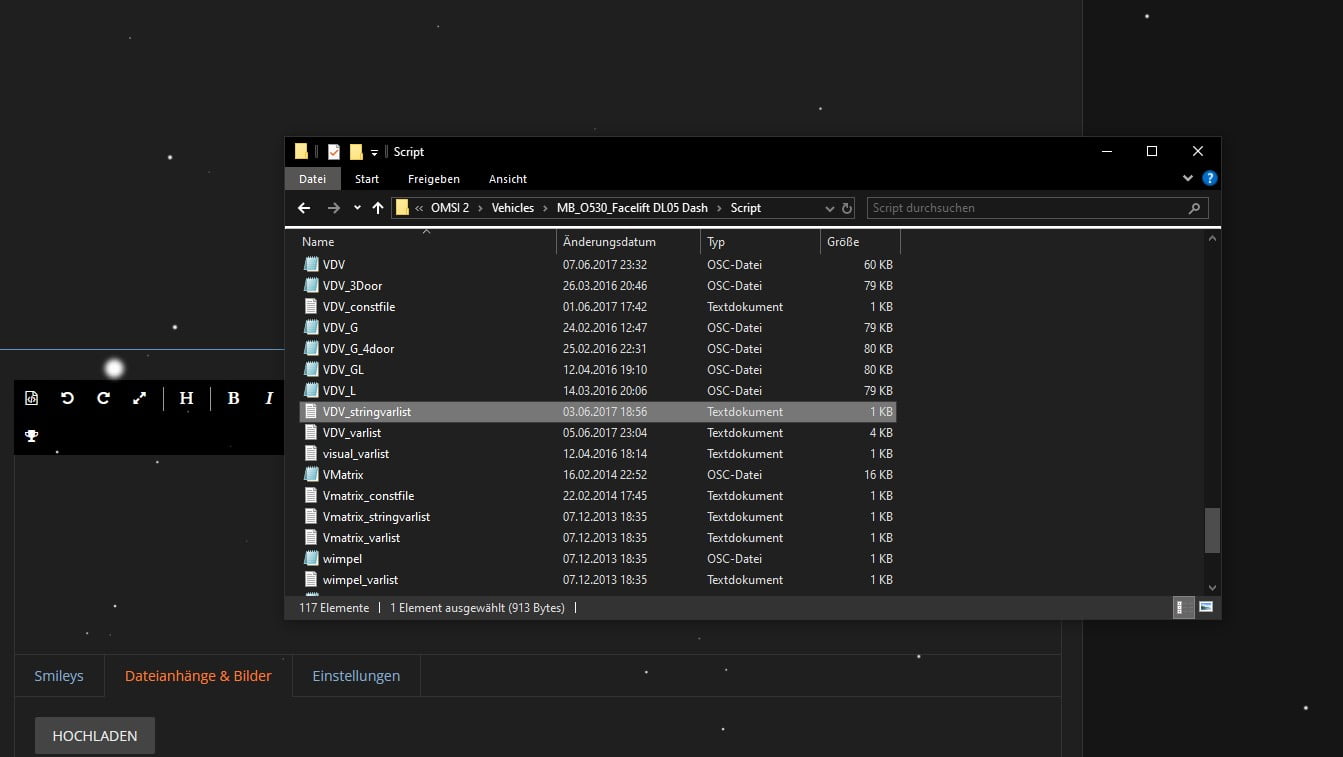Toggle fullscreen mode in the editor toolbar

click(139, 398)
